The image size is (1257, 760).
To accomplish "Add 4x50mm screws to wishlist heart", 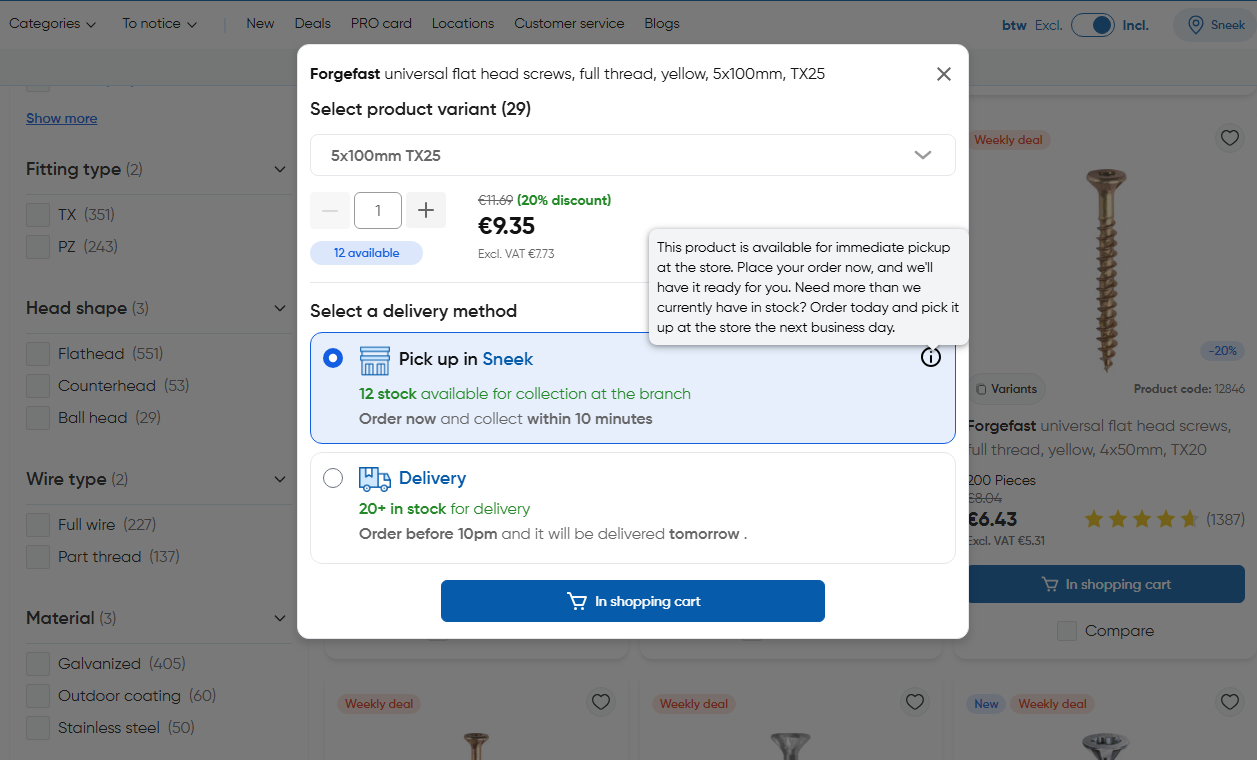I will coord(1229,138).
